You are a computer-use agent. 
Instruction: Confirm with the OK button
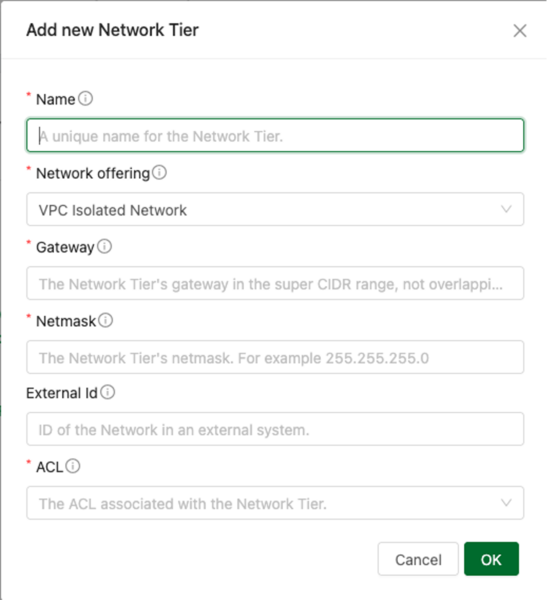491,559
